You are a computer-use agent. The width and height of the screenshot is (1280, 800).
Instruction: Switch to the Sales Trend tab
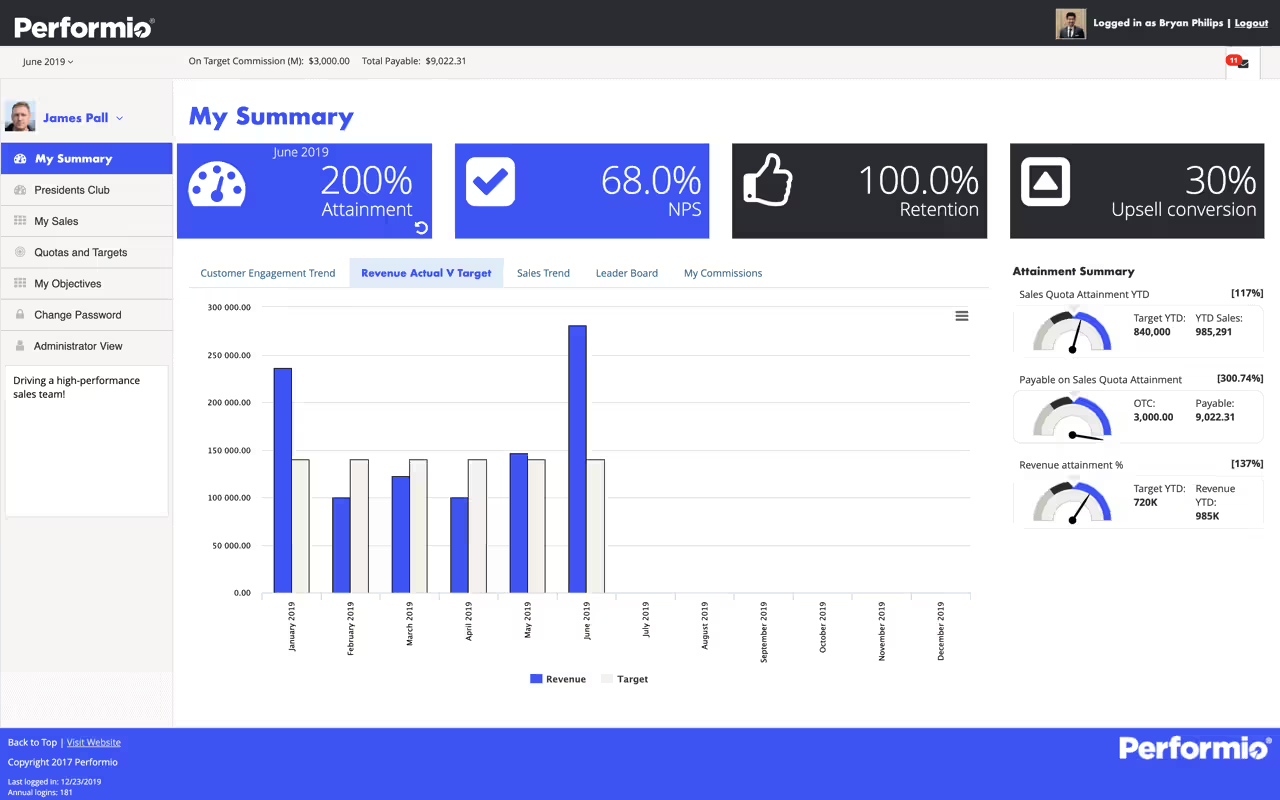click(x=543, y=272)
